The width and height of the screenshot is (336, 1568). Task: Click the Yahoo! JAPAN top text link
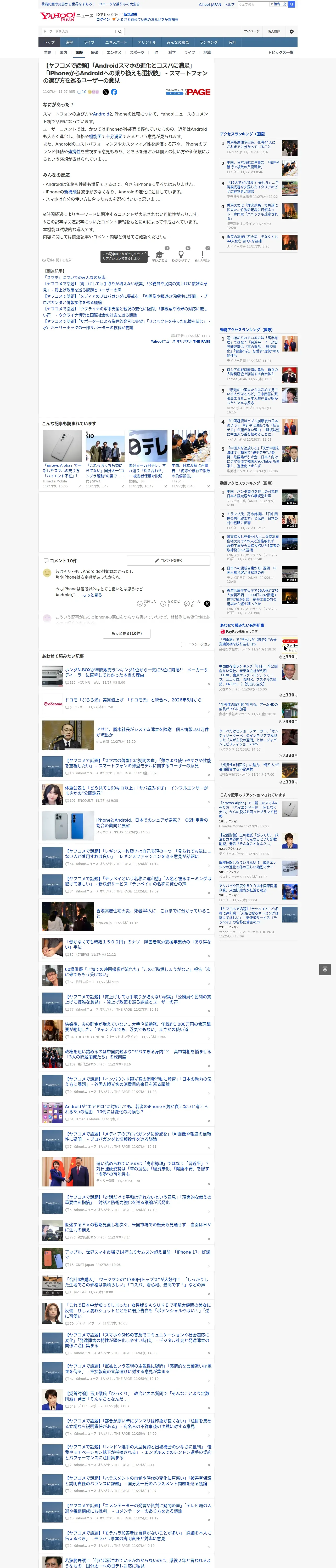(x=210, y=4)
